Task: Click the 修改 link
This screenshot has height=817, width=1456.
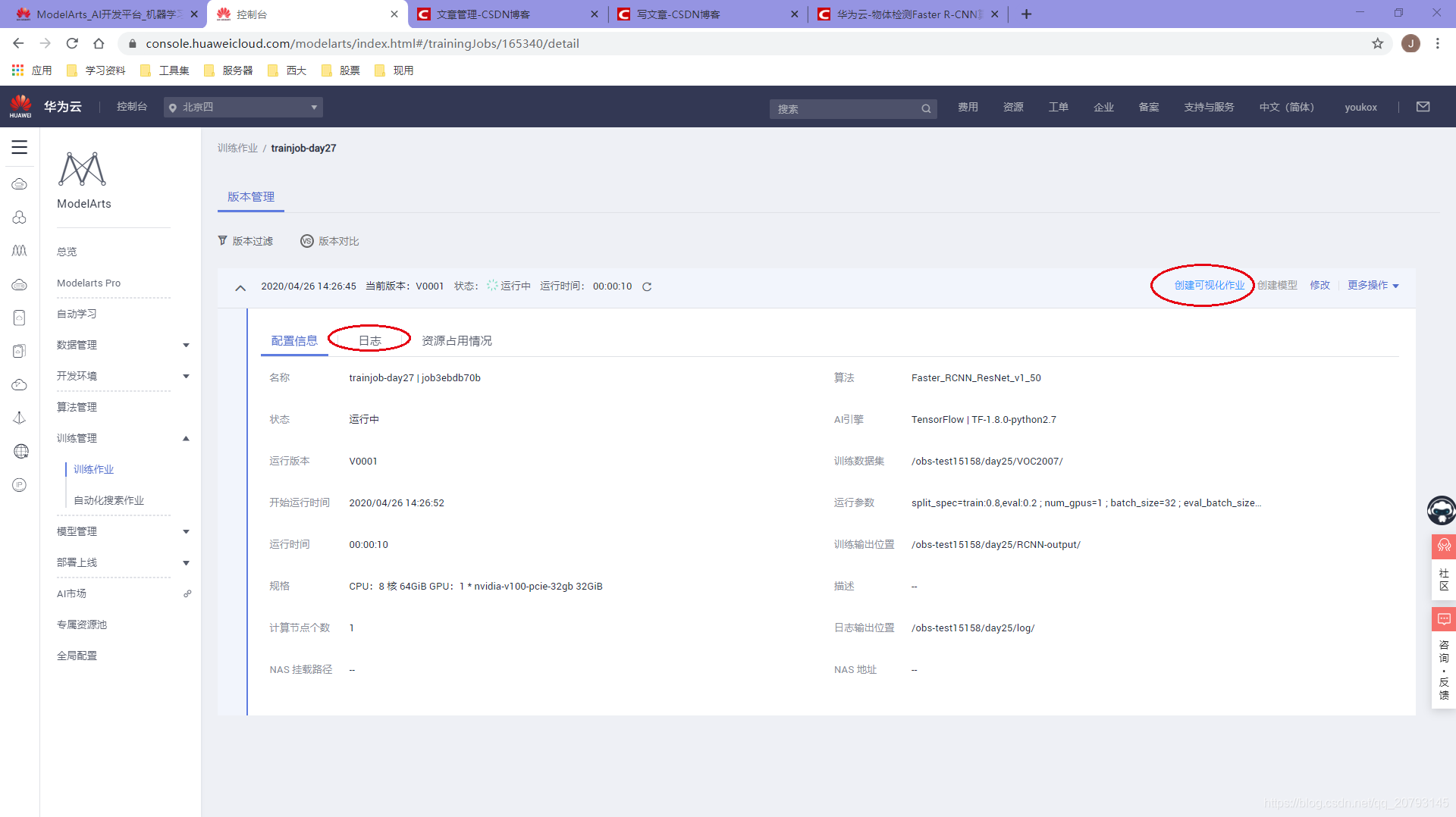Action: (x=1319, y=285)
